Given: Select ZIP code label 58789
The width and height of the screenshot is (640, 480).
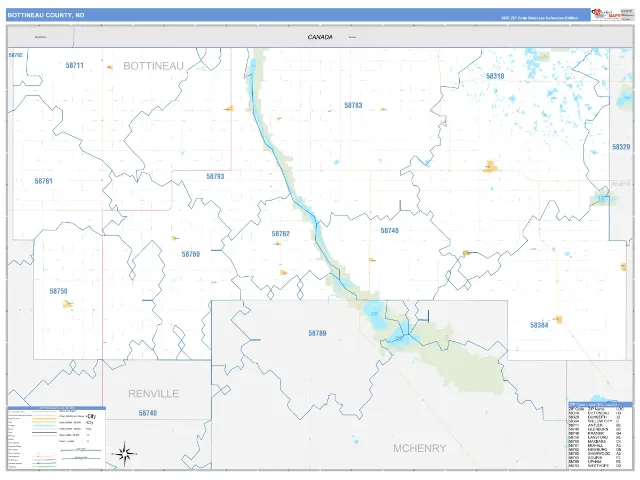Looking at the screenshot, I should tap(317, 333).
